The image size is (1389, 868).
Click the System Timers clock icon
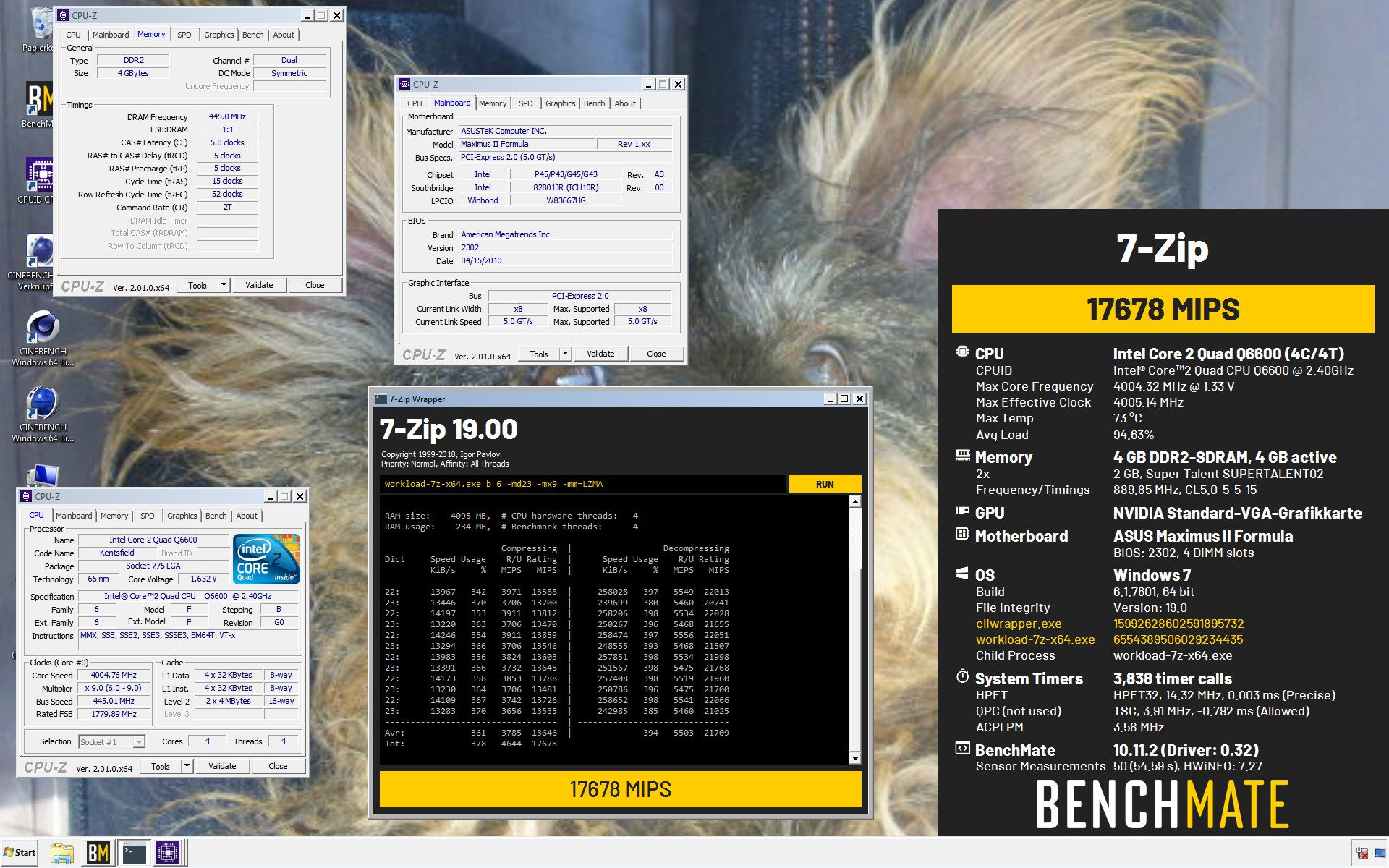[x=962, y=676]
